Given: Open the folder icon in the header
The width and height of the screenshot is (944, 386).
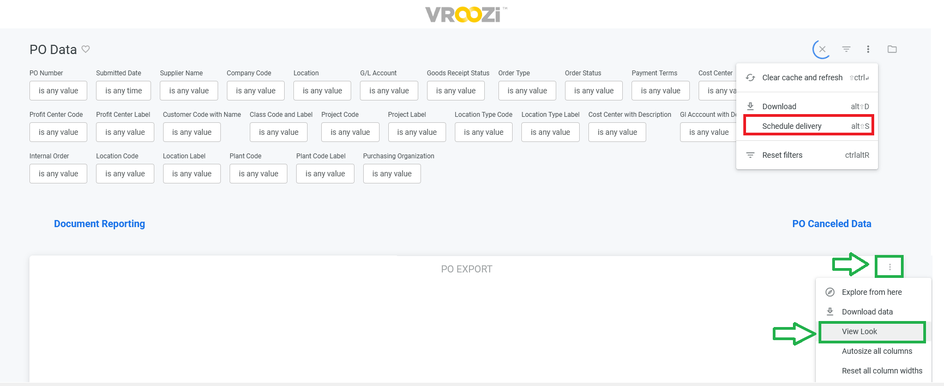Looking at the screenshot, I should [x=892, y=49].
